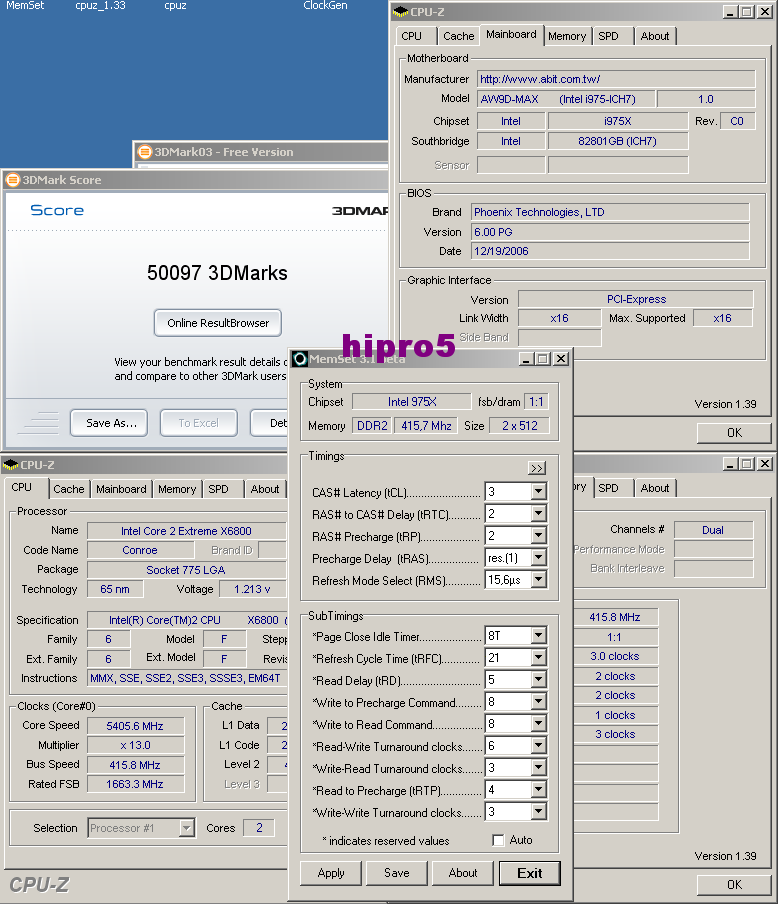
Task: Toggle the Auto checkbox in MemSet
Action: pos(498,840)
